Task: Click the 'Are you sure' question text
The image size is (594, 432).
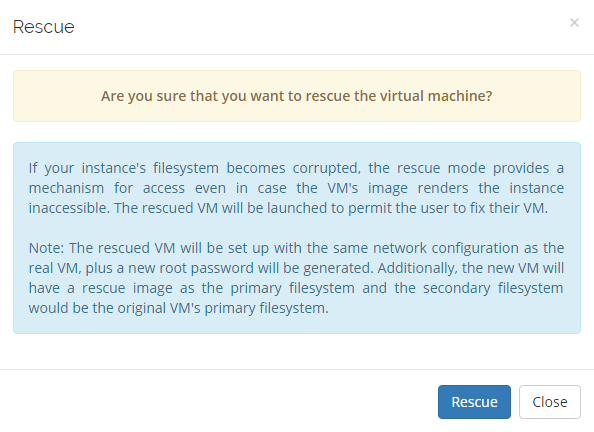Action: click(x=297, y=96)
